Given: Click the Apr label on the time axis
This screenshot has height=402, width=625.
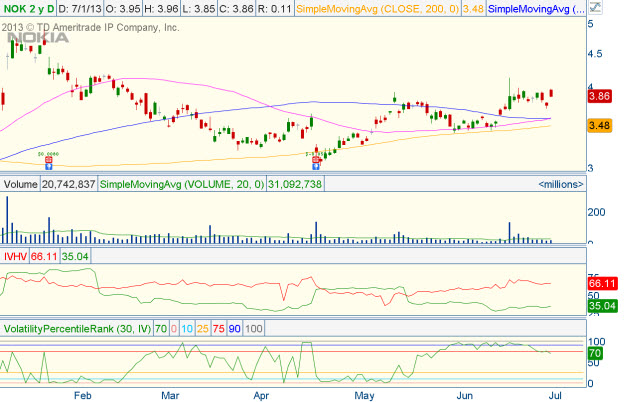Looking at the screenshot, I should [x=262, y=395].
